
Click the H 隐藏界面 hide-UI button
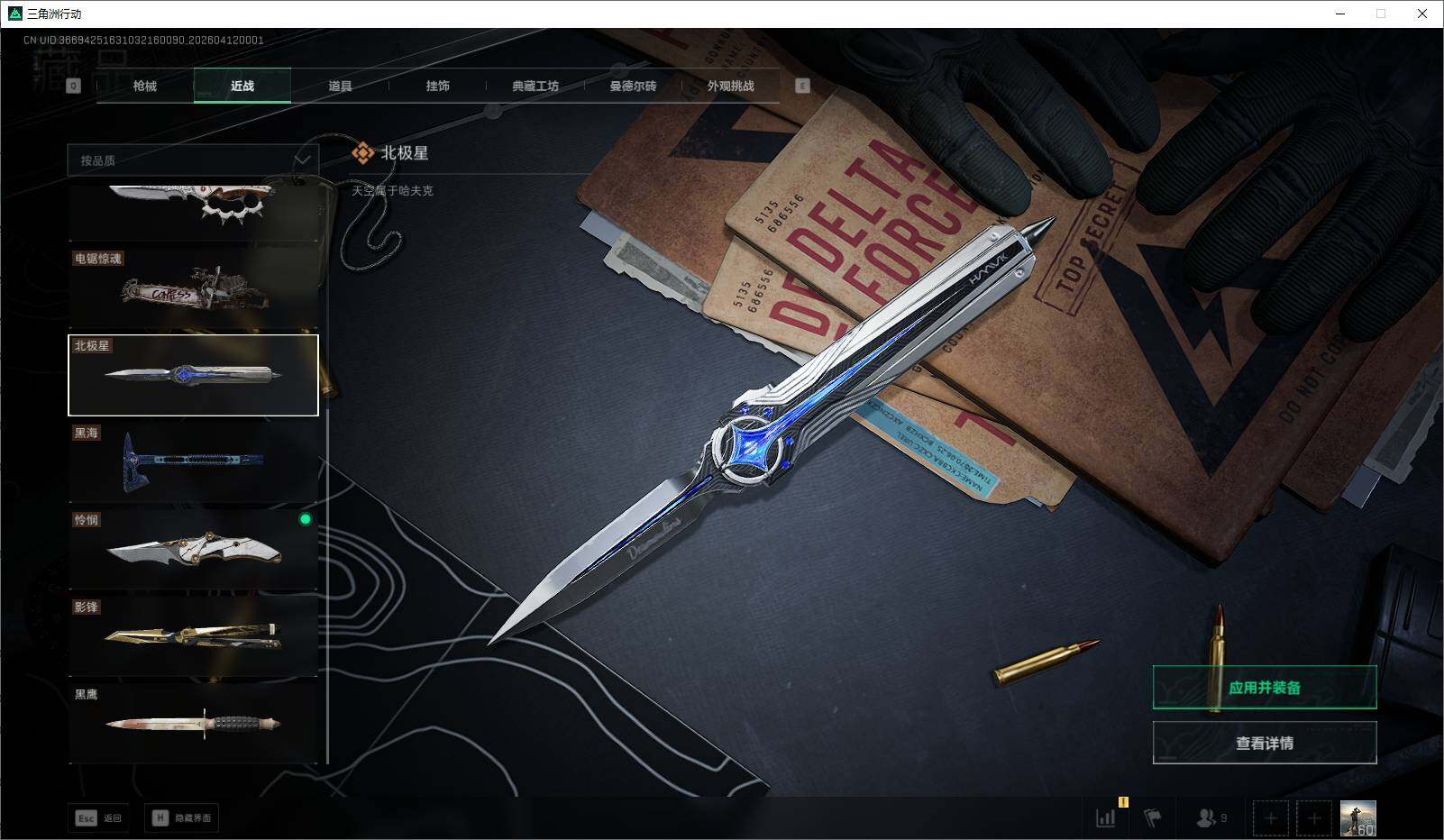(182, 817)
